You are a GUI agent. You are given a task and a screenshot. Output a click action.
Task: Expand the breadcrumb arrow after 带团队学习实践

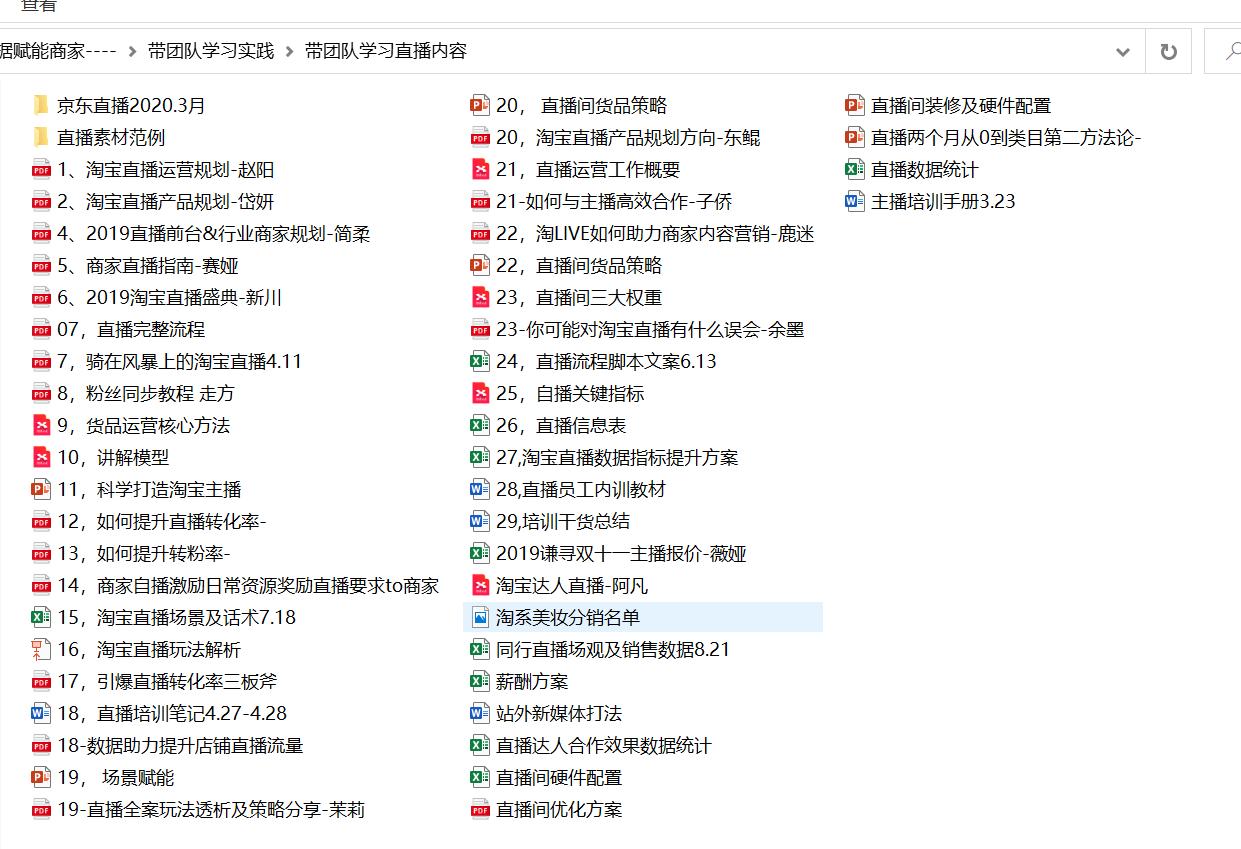pyautogui.click(x=289, y=50)
